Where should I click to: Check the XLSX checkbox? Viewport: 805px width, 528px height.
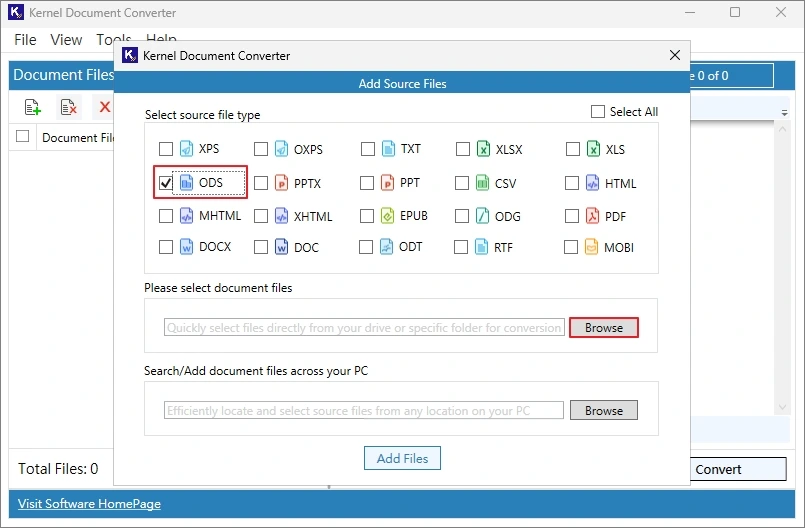463,149
